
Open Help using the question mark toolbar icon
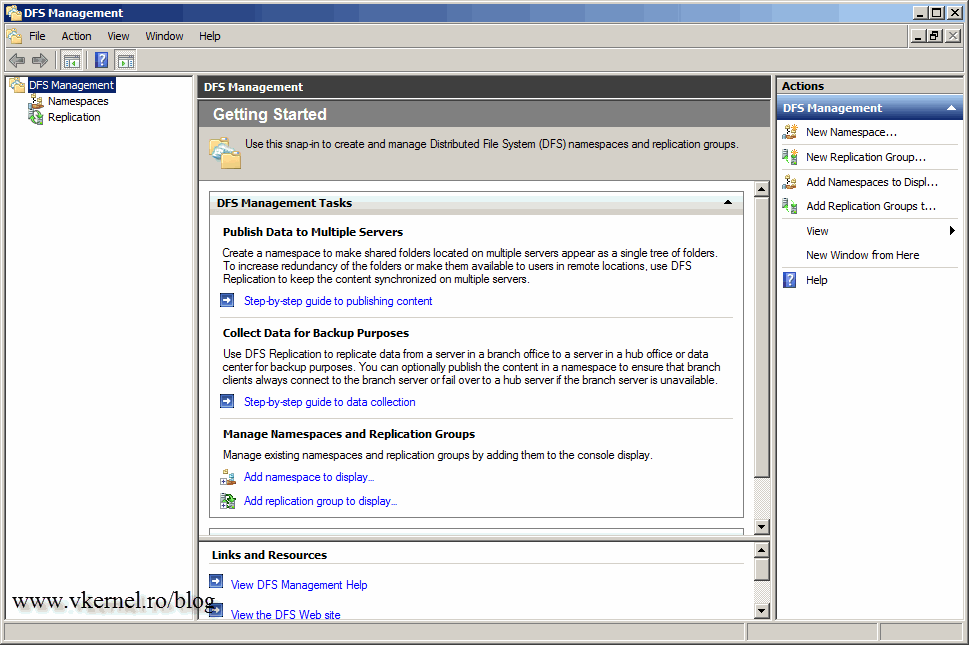(101, 59)
